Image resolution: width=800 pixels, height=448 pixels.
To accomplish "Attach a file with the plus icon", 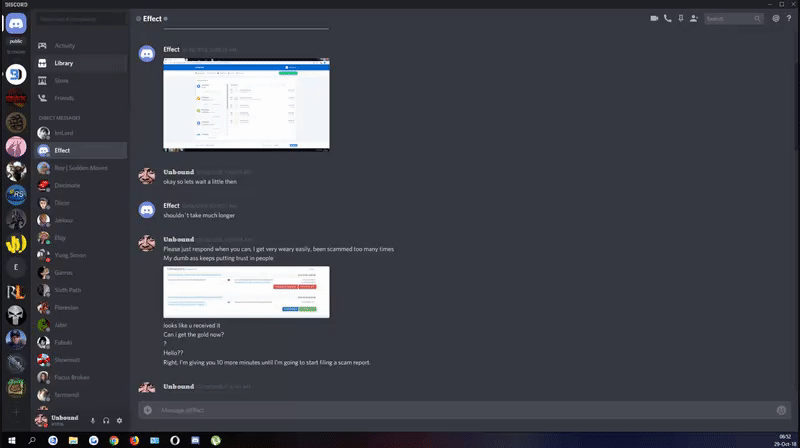I will [x=147, y=410].
